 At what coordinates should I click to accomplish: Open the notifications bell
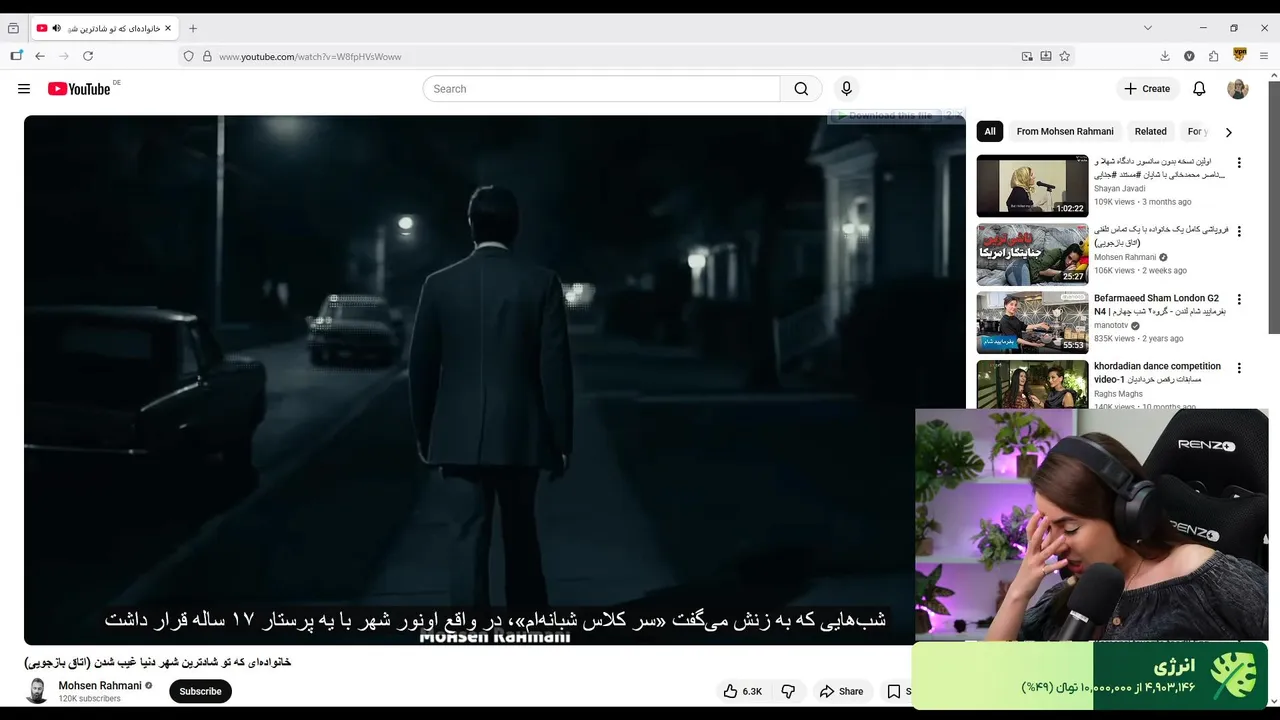pos(1199,89)
